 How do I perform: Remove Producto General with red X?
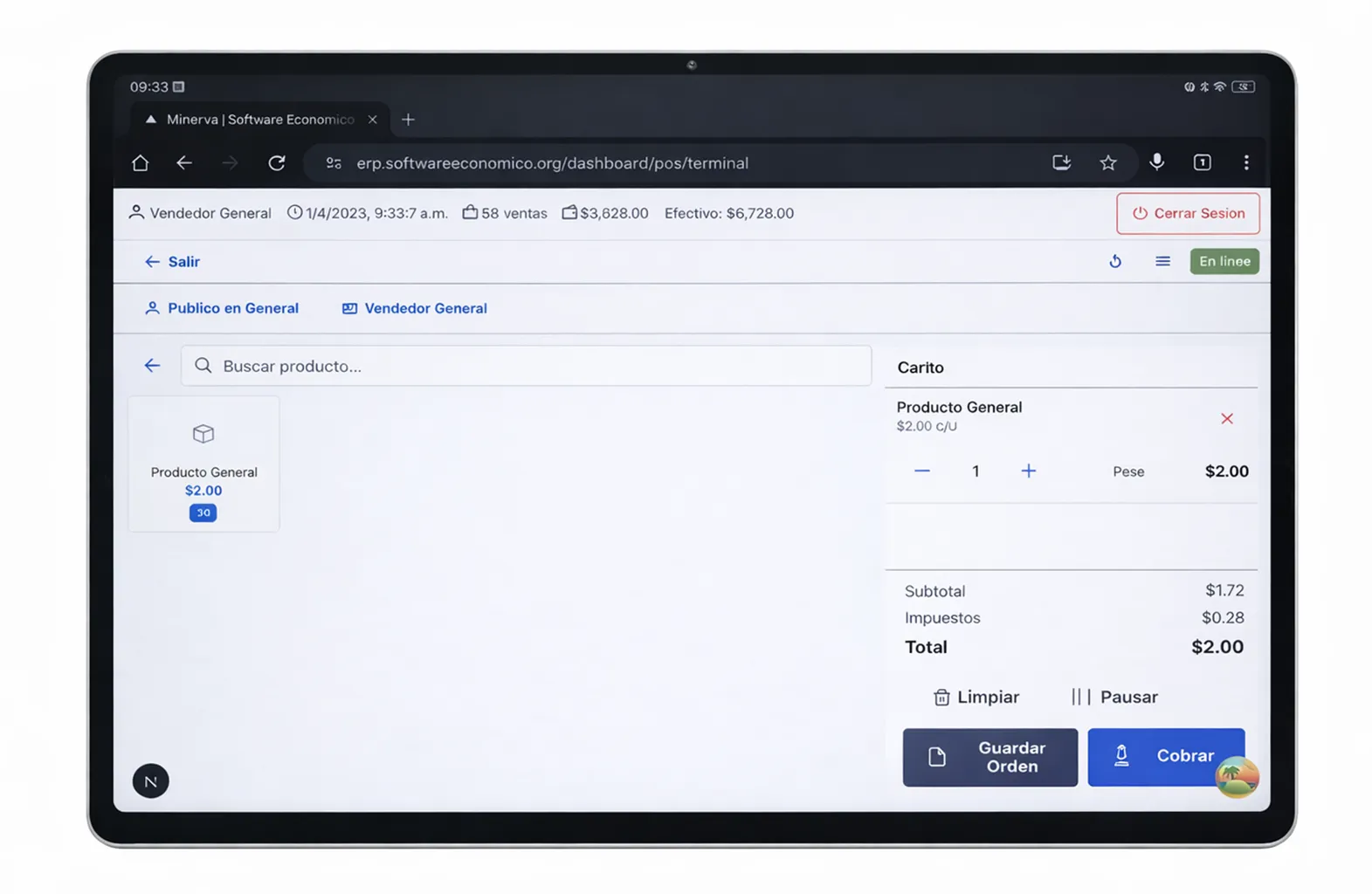click(x=1226, y=419)
